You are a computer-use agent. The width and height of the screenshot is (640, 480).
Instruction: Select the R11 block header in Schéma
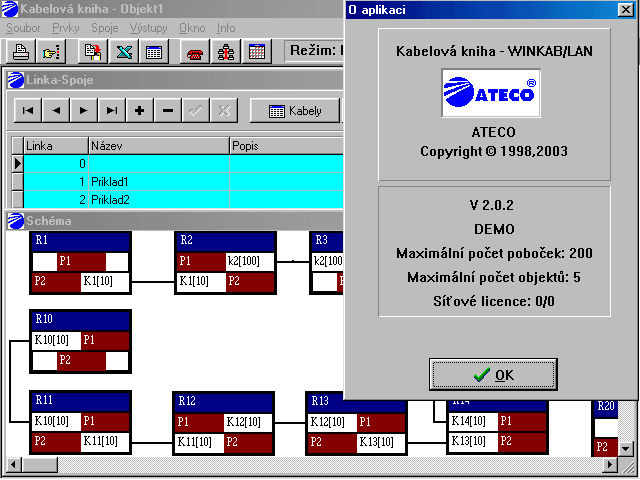[80, 401]
